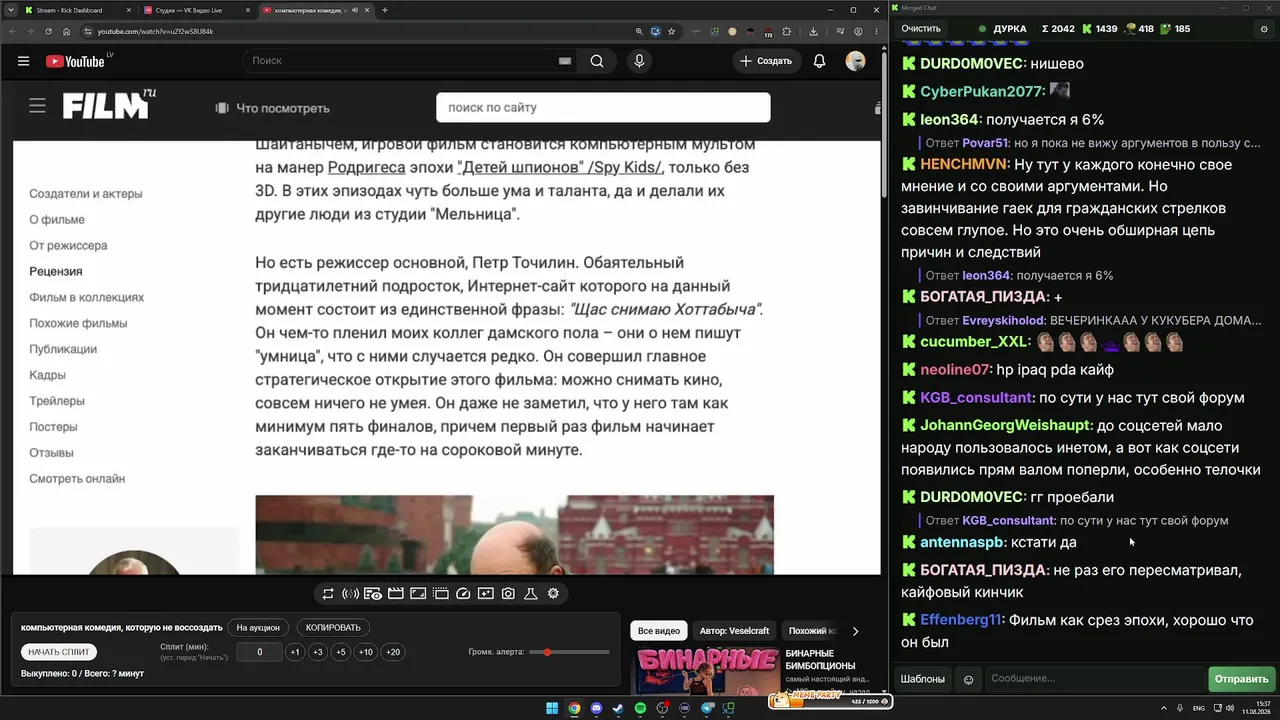This screenshot has height=720, width=1280.
Task: Go to the 'Трейлеры' section
Action: 57,401
